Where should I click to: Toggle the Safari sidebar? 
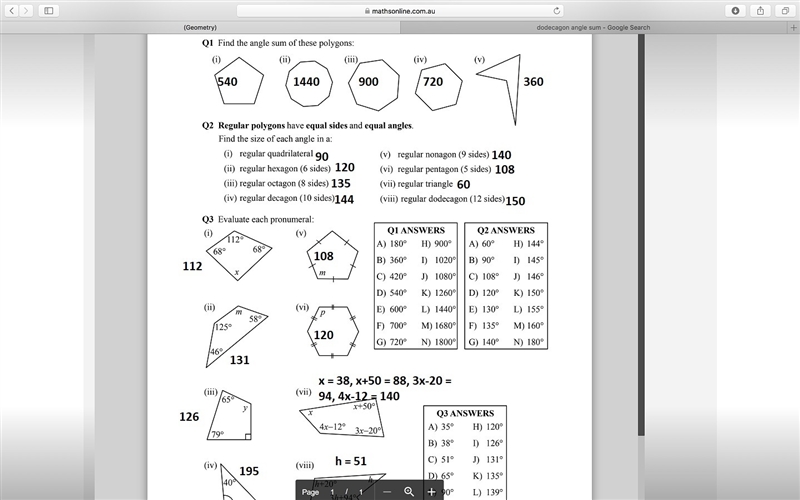tap(48, 10)
